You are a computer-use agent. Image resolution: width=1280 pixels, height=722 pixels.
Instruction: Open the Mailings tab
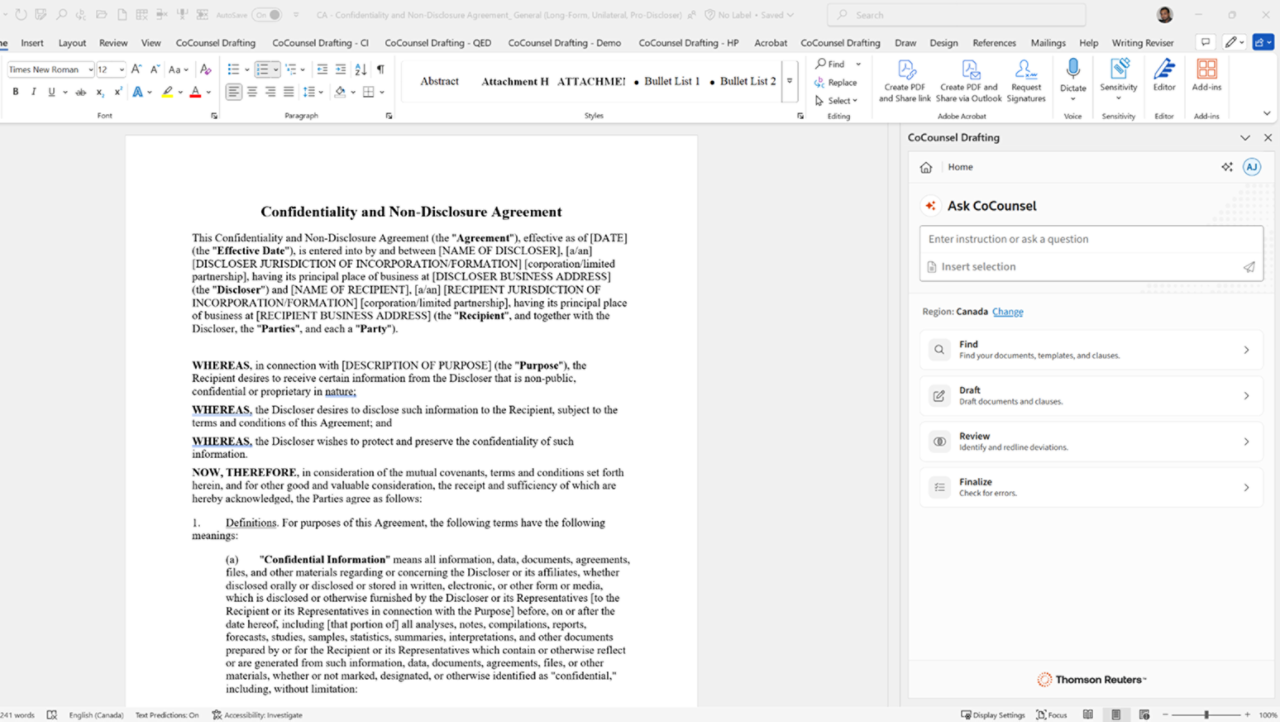(1048, 43)
